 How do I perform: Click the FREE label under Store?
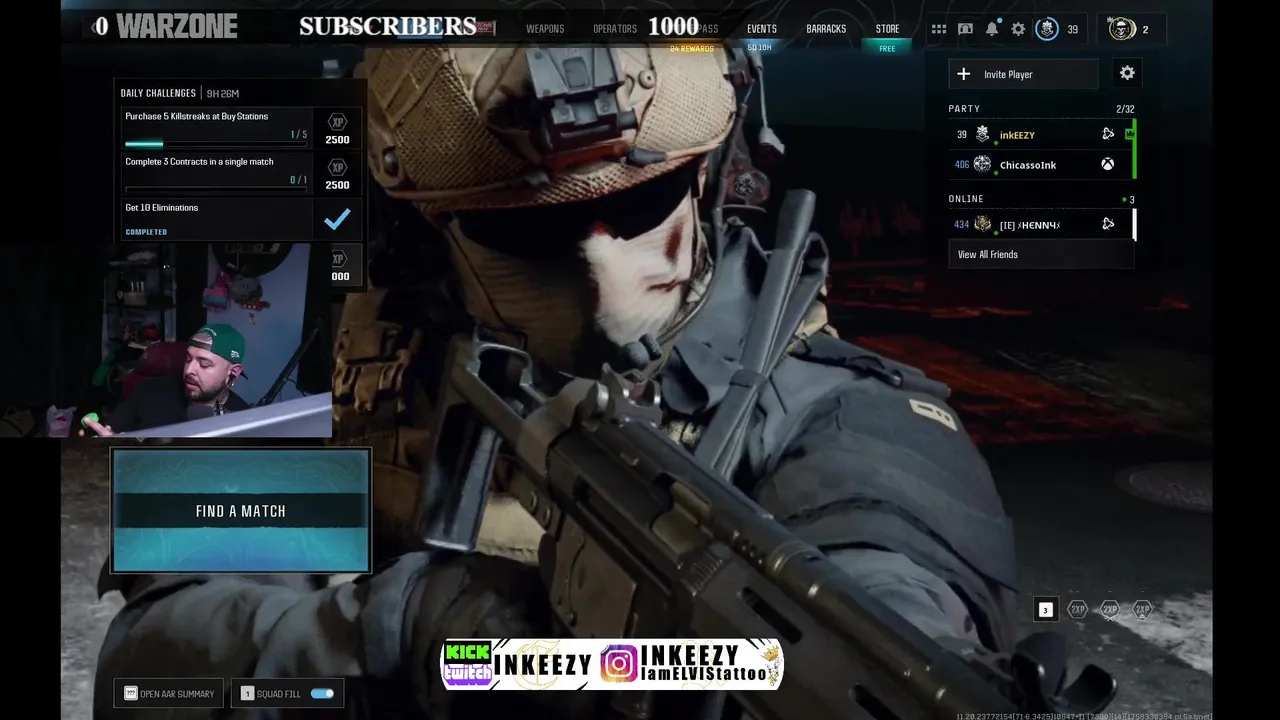click(887, 47)
